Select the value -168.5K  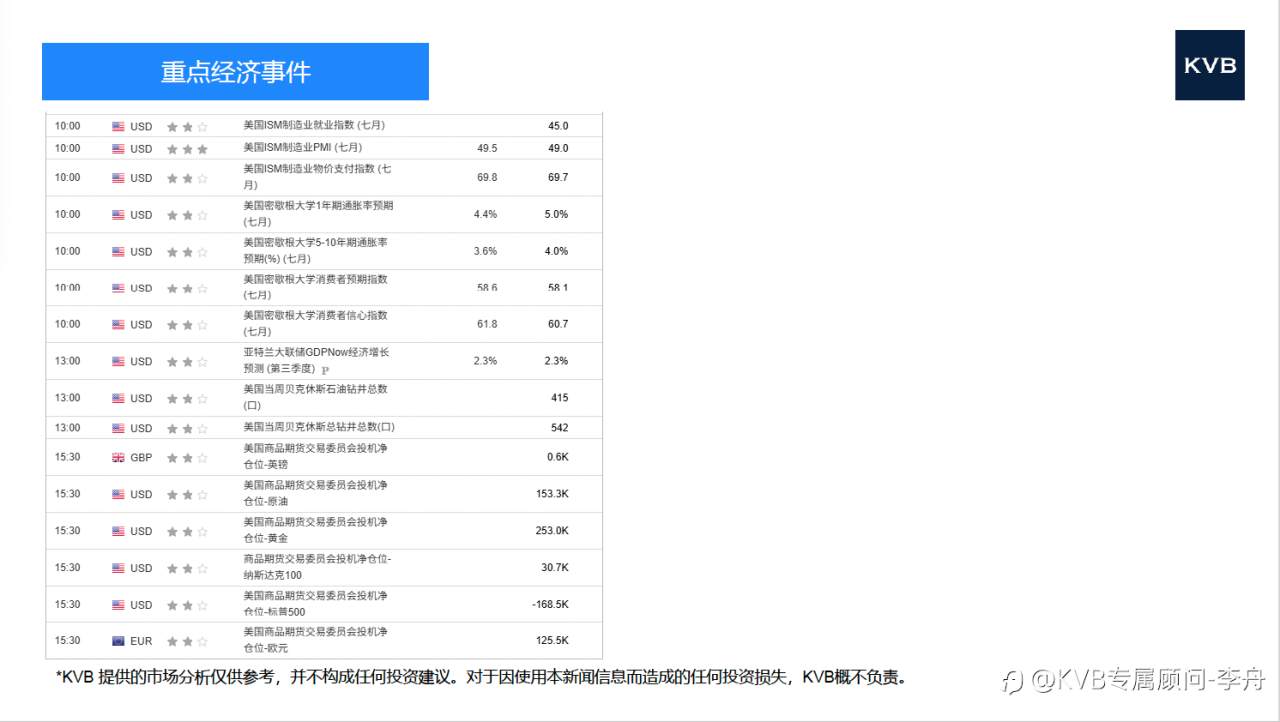550,604
